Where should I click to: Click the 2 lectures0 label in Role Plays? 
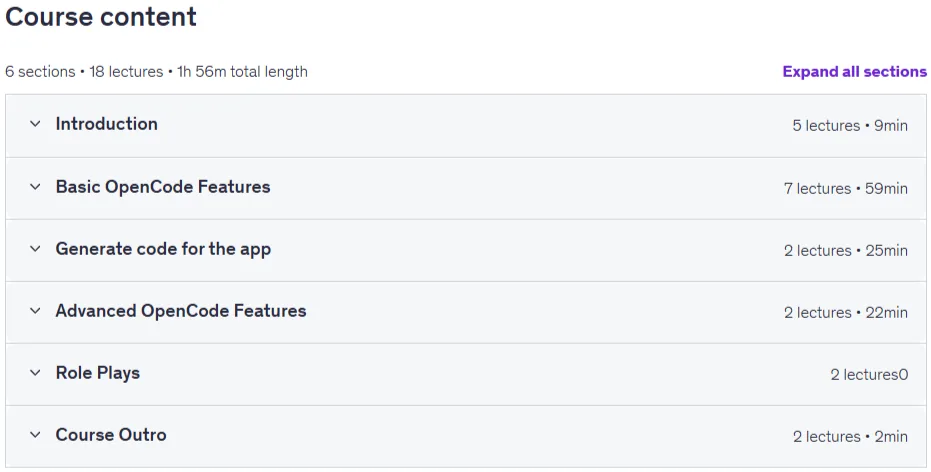coord(869,375)
